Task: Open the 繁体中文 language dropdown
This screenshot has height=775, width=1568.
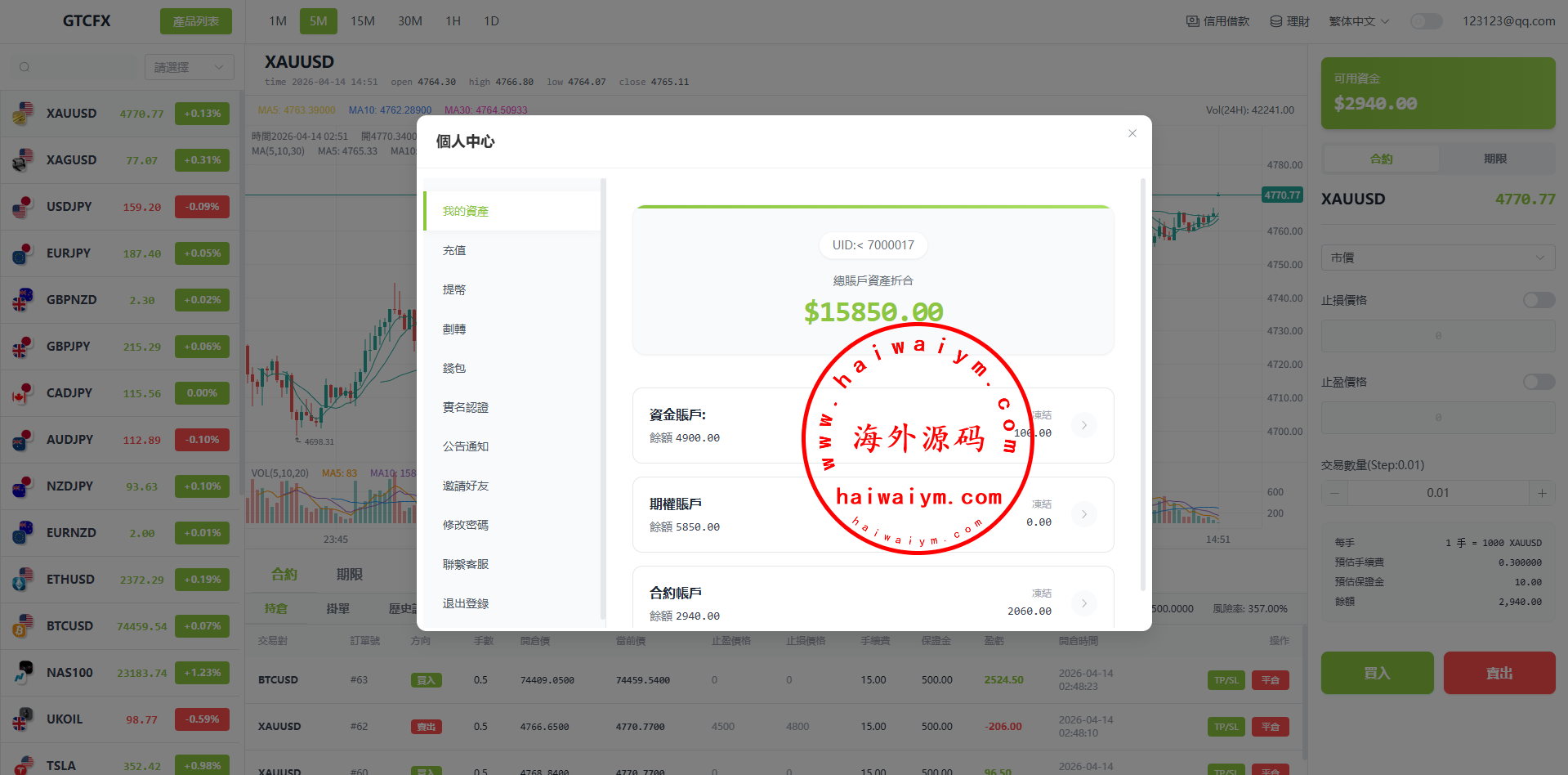Action: (x=1359, y=21)
